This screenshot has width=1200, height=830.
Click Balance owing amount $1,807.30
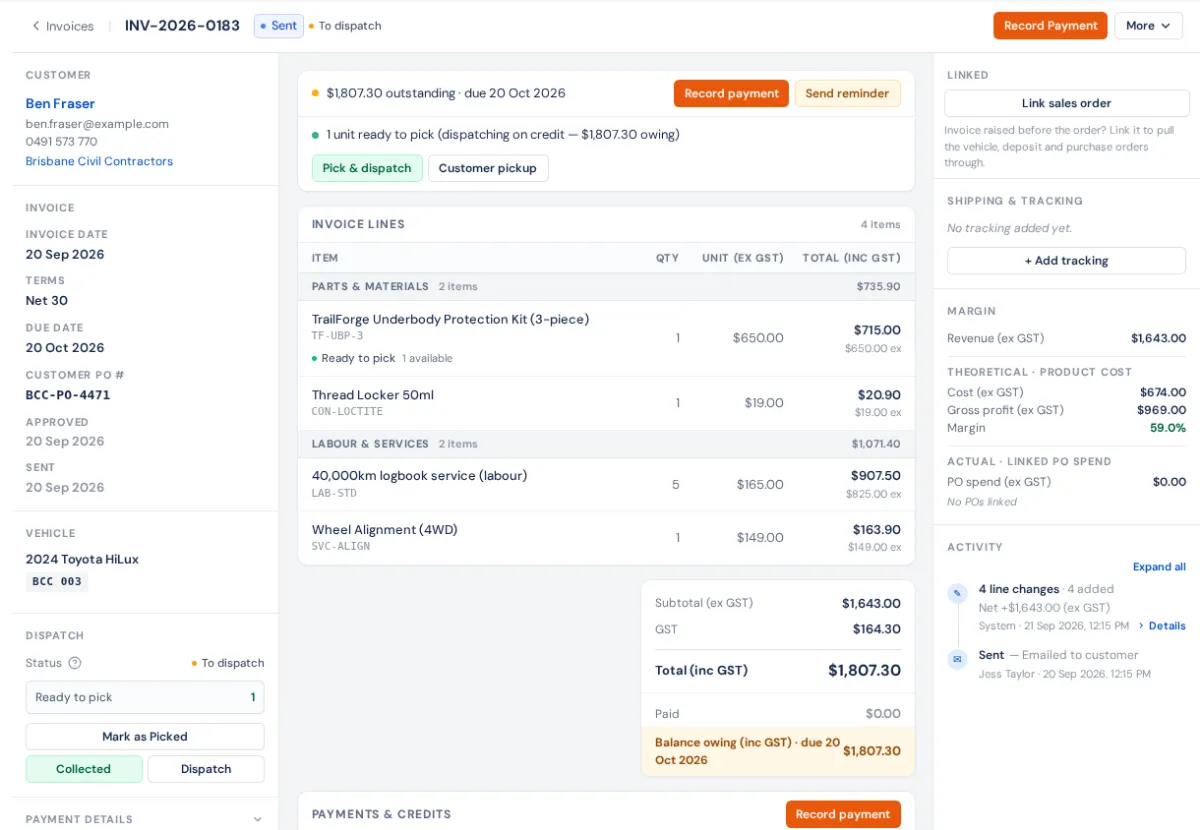tap(872, 751)
